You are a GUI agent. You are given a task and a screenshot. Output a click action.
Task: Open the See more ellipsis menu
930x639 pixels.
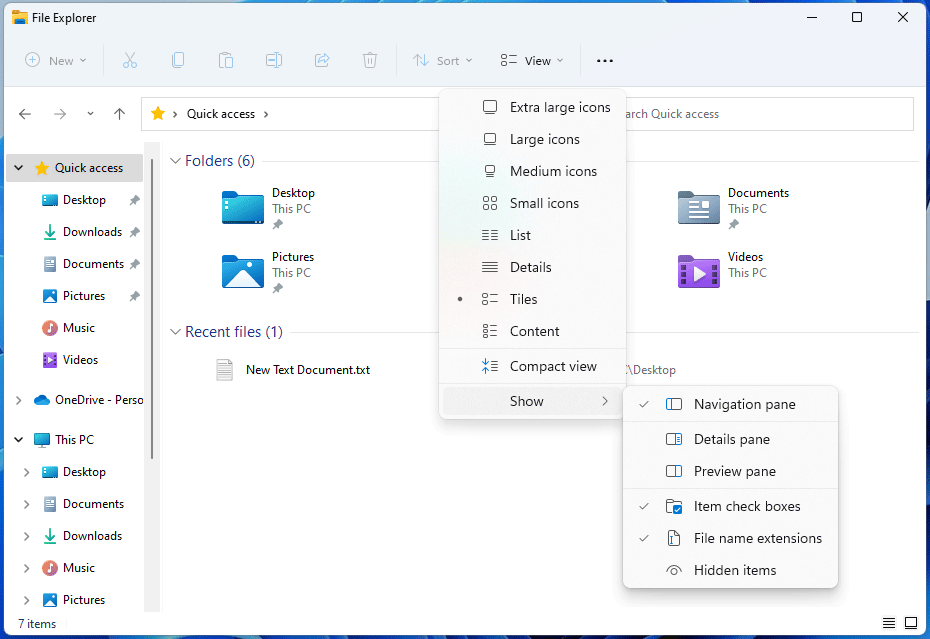(604, 61)
